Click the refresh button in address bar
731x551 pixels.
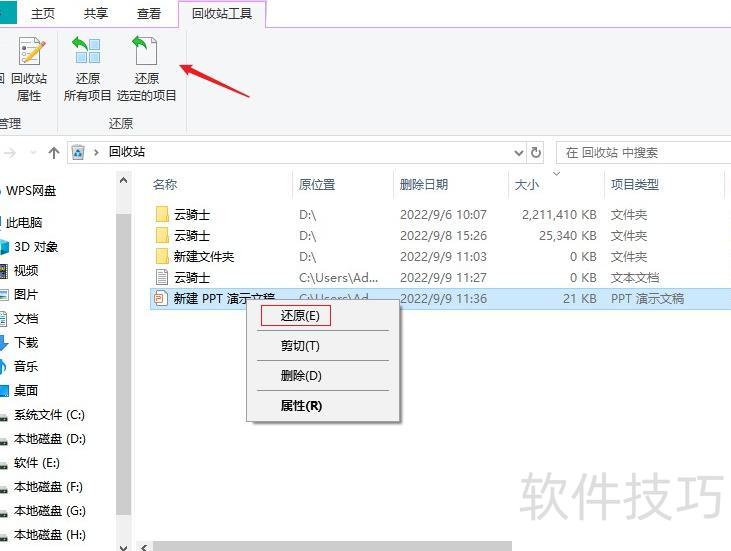[536, 152]
